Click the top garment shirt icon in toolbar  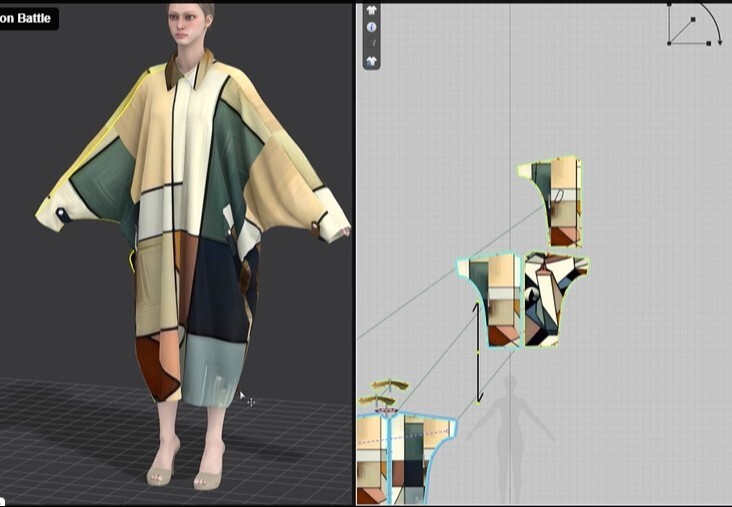point(372,10)
